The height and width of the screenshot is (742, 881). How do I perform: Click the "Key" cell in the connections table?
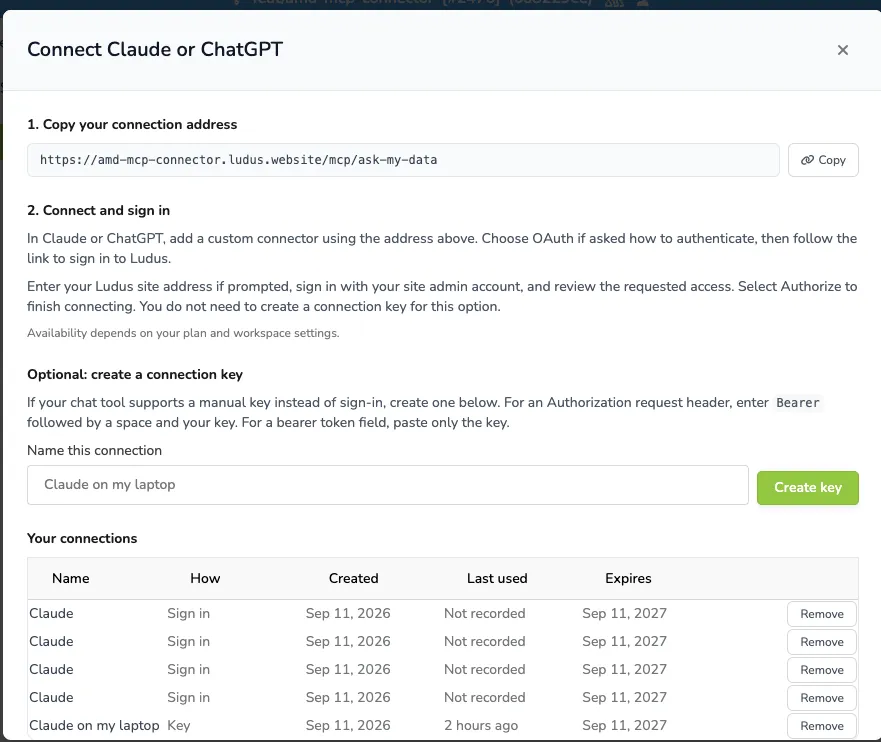[179, 726]
